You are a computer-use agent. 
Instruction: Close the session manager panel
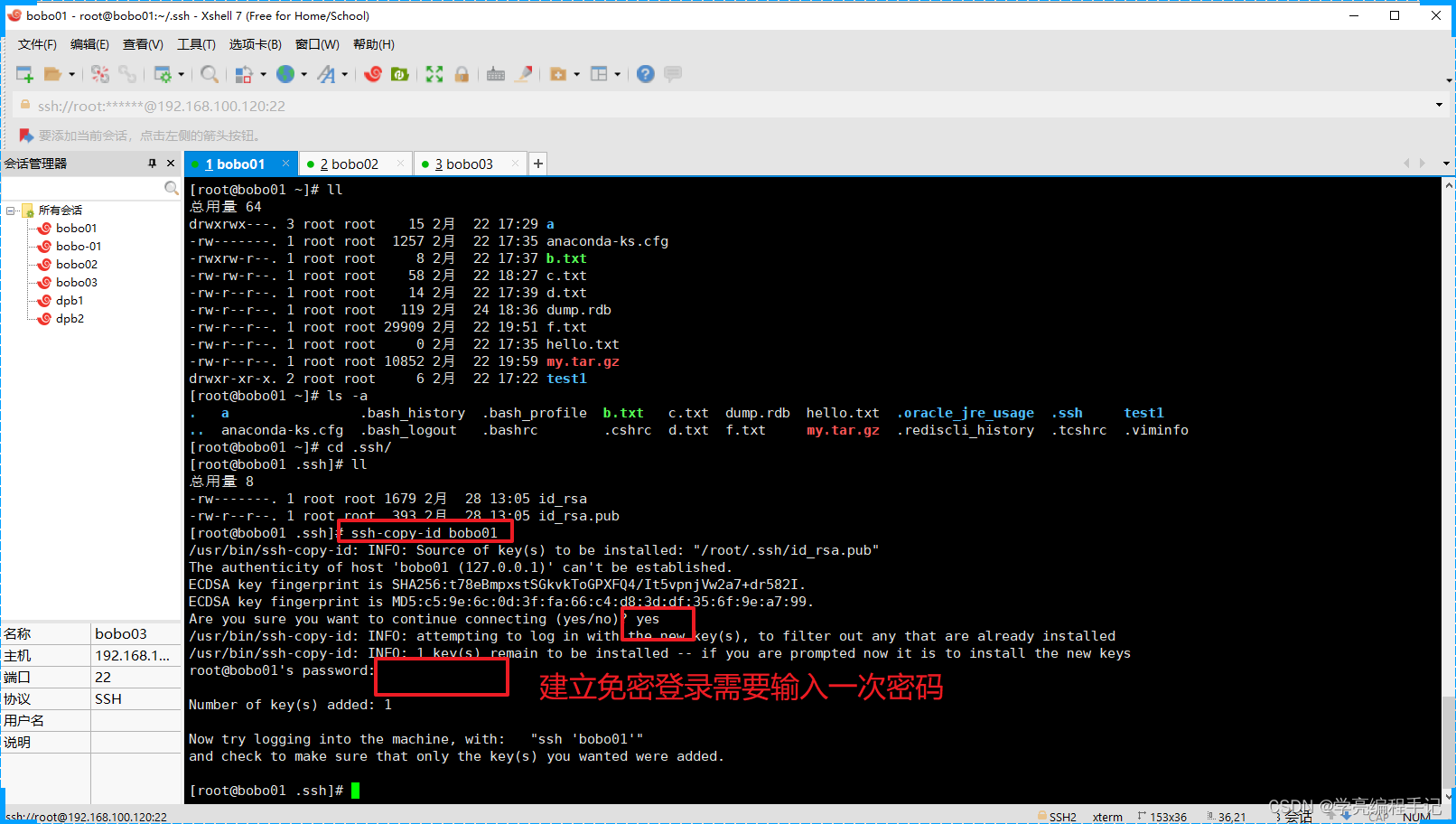pos(171,164)
